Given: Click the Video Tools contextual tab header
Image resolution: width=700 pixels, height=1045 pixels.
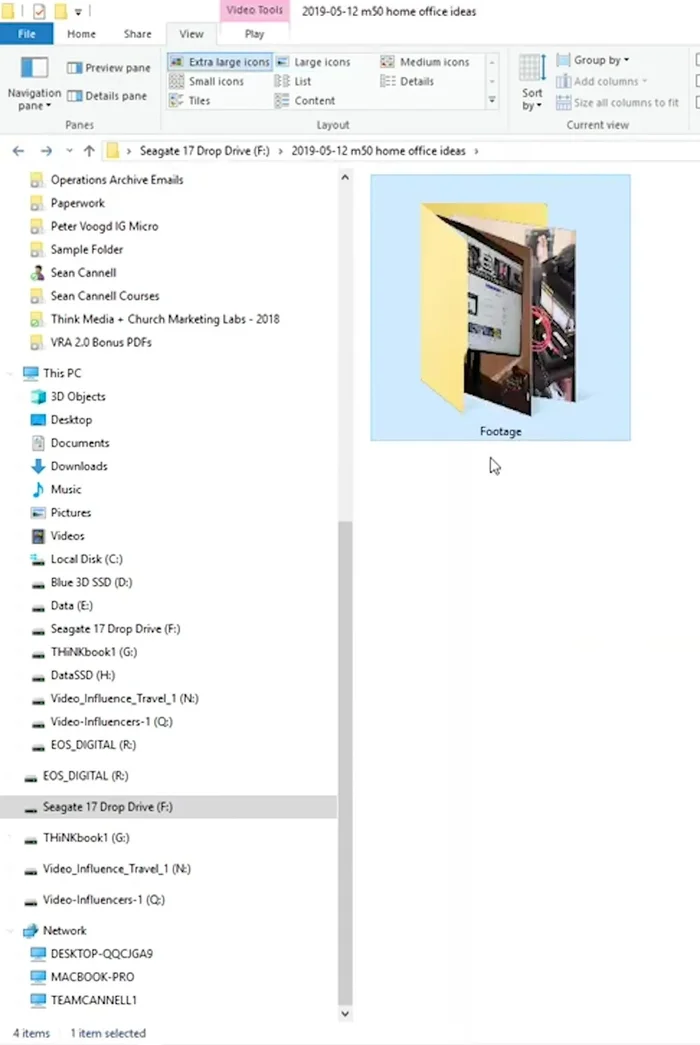Looking at the screenshot, I should point(254,10).
